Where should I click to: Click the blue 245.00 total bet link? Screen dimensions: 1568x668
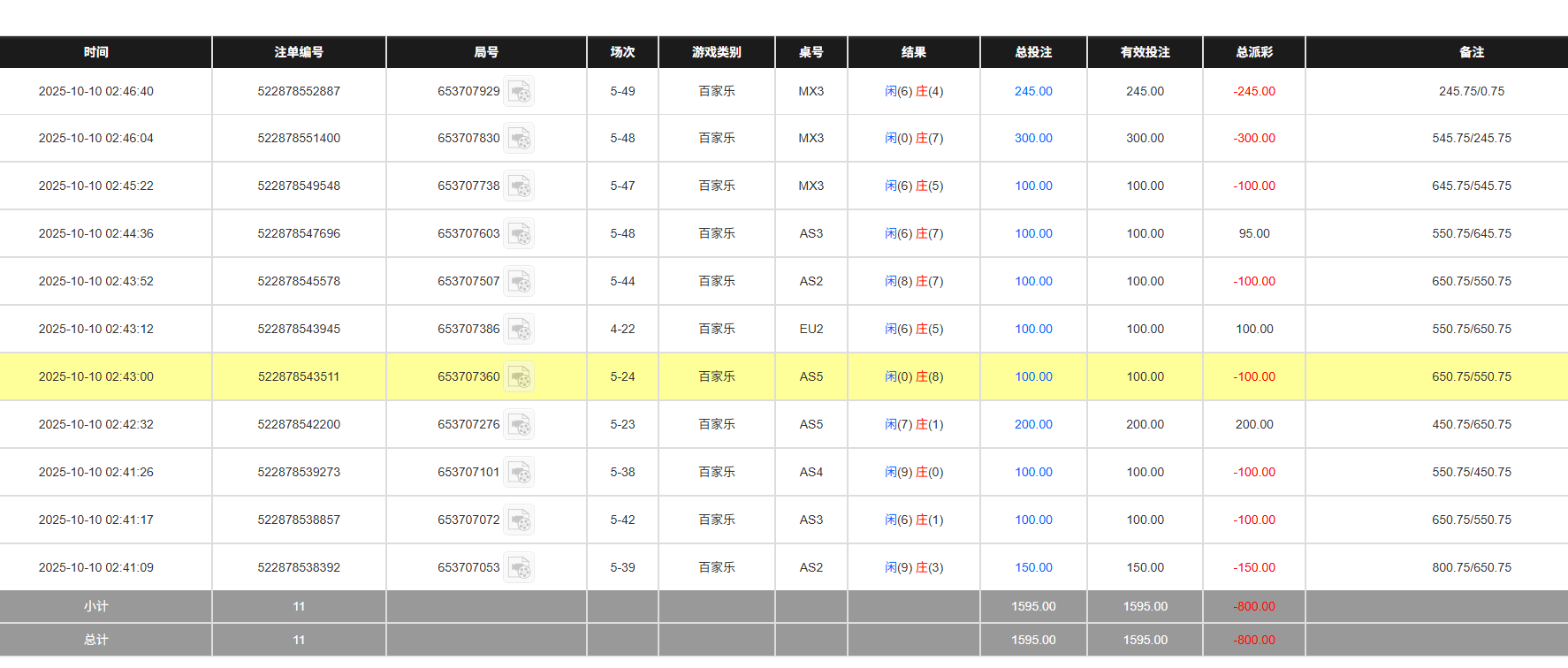(1033, 91)
